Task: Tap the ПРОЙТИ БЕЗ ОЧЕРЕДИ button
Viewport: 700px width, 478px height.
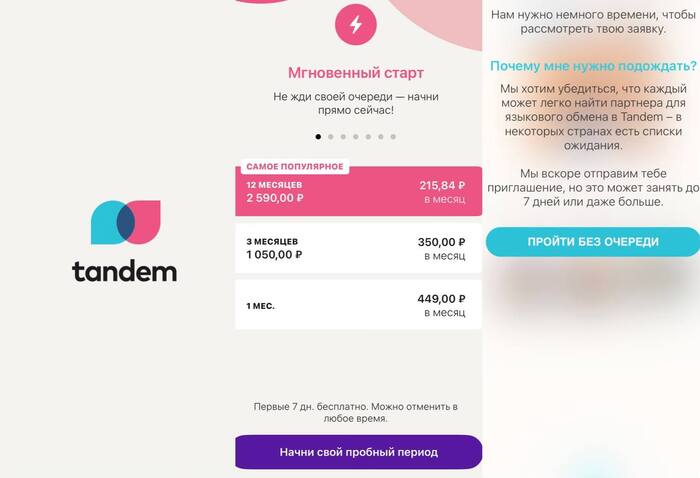Action: 592,242
